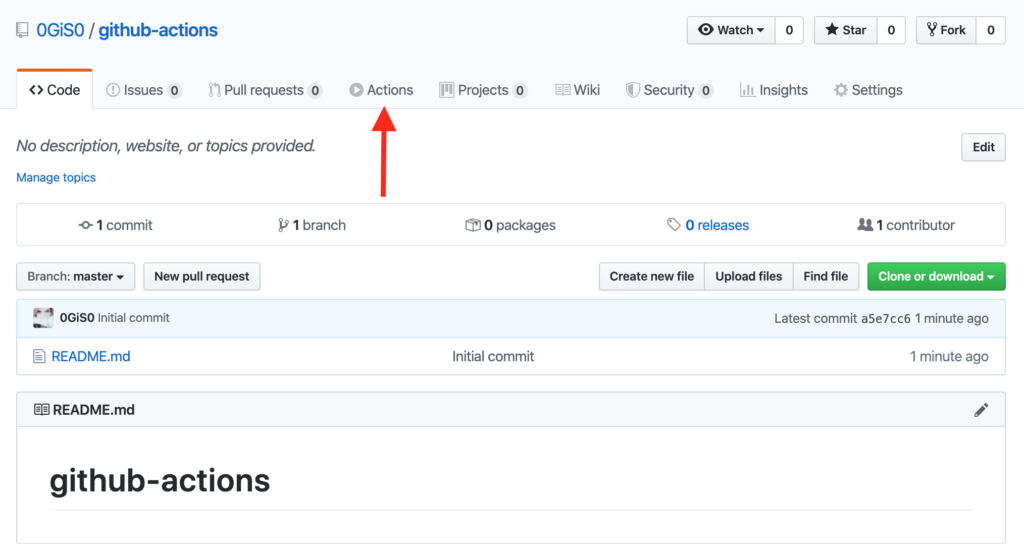1024x559 pixels.
Task: View the 1 branch list
Action: tap(312, 225)
